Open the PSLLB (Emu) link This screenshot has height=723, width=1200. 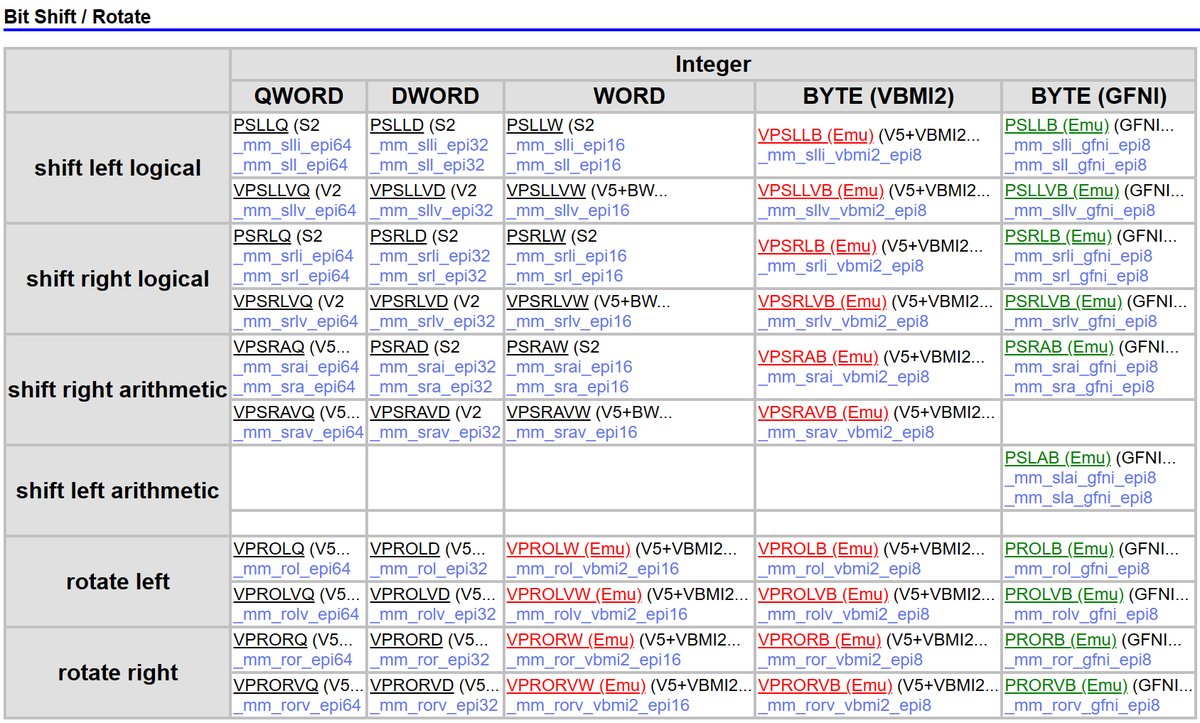[x=1057, y=126]
